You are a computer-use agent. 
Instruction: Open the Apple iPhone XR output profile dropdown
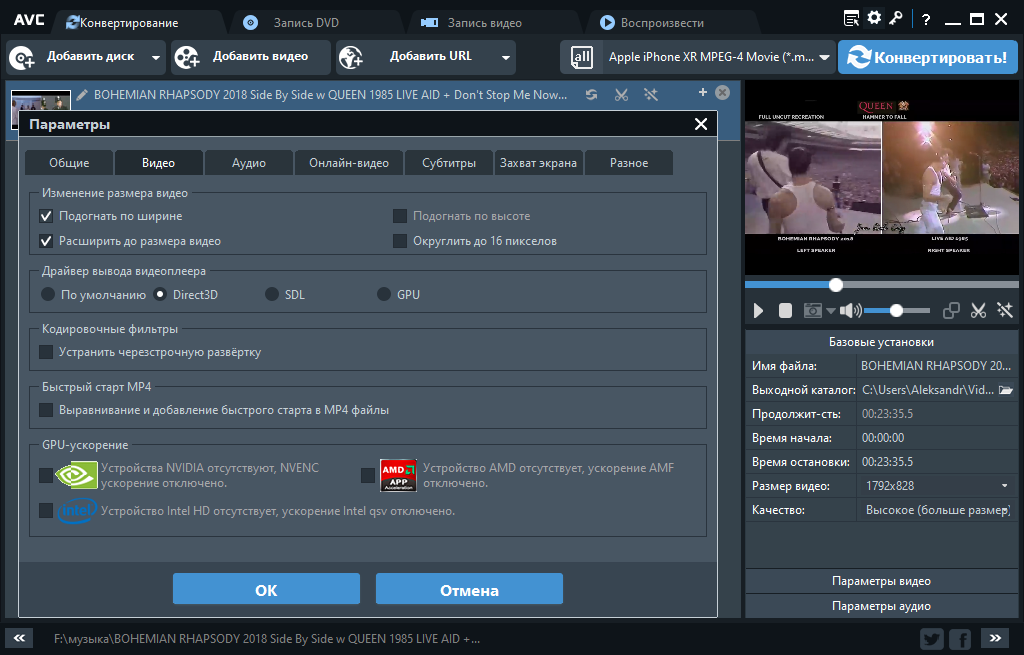click(824, 57)
